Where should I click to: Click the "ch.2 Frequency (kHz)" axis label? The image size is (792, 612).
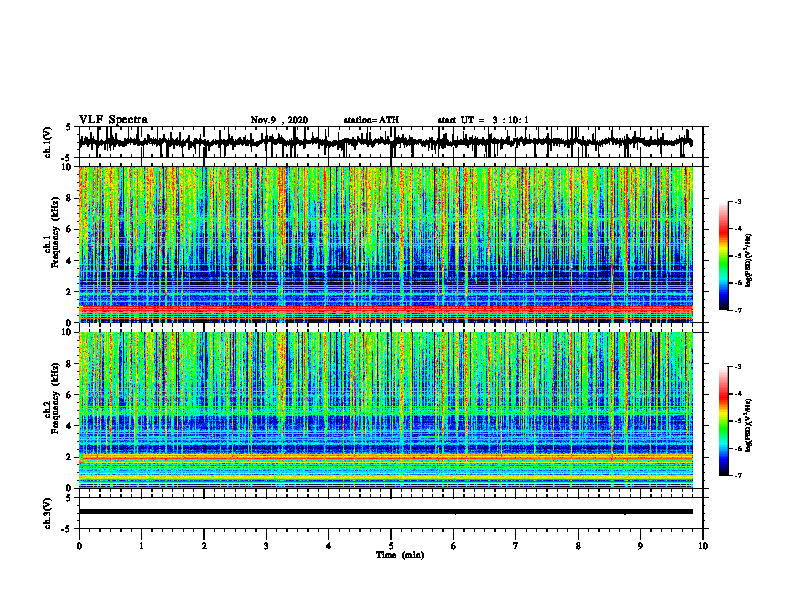pos(52,398)
